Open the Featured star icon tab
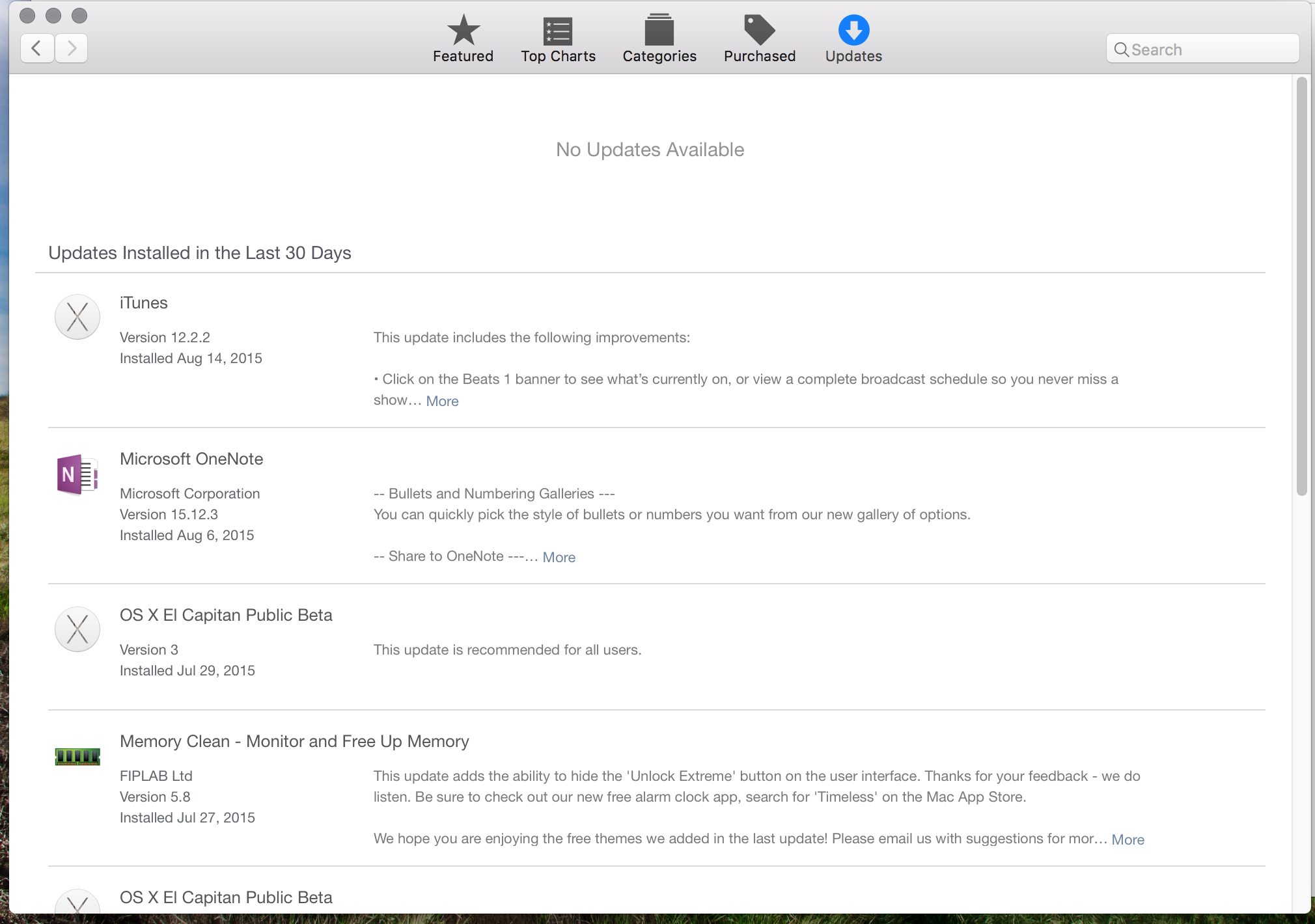 (463, 30)
